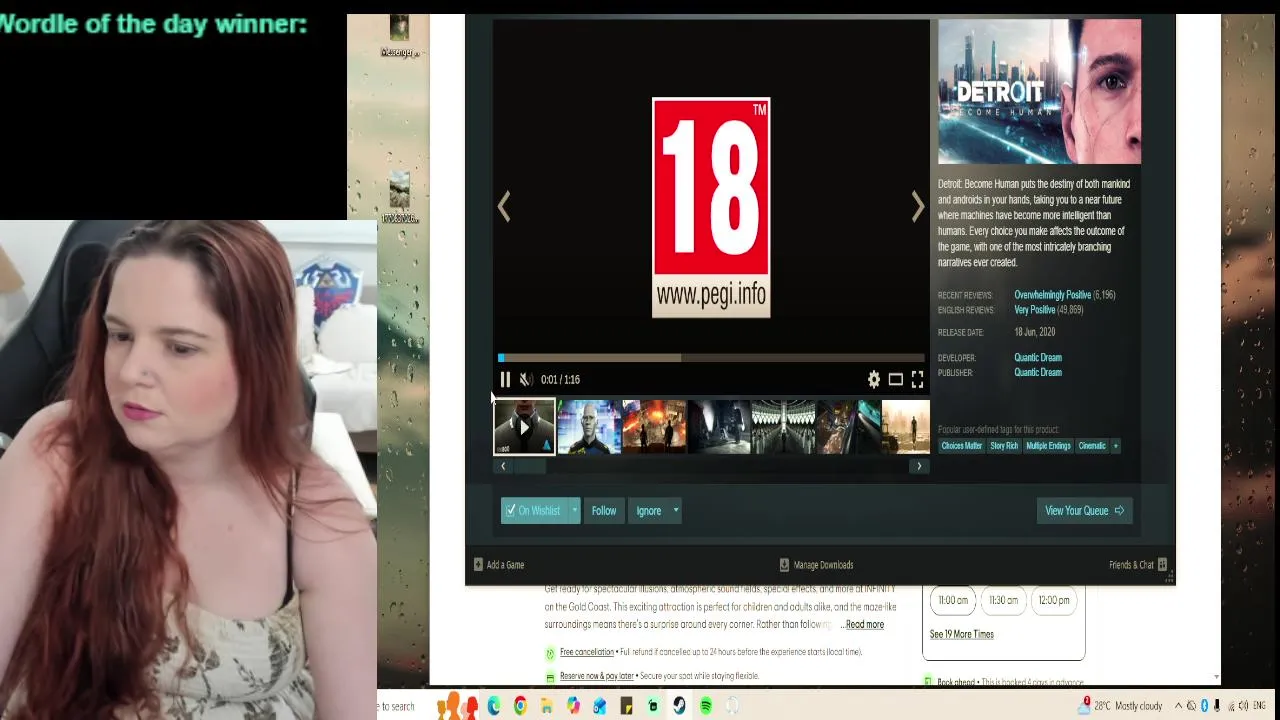The height and width of the screenshot is (720, 1280).
Task: Unmute the trailer audio speaker icon
Action: (x=526, y=379)
